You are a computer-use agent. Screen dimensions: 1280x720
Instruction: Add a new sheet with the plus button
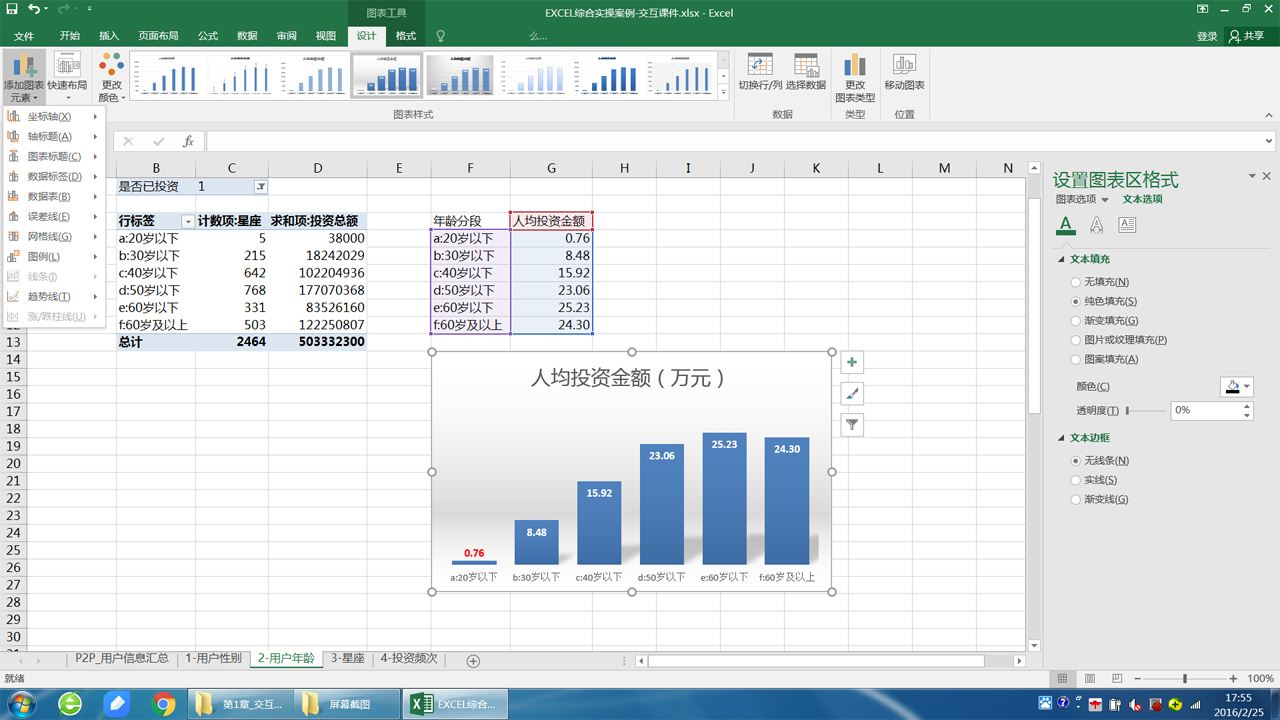pos(474,660)
